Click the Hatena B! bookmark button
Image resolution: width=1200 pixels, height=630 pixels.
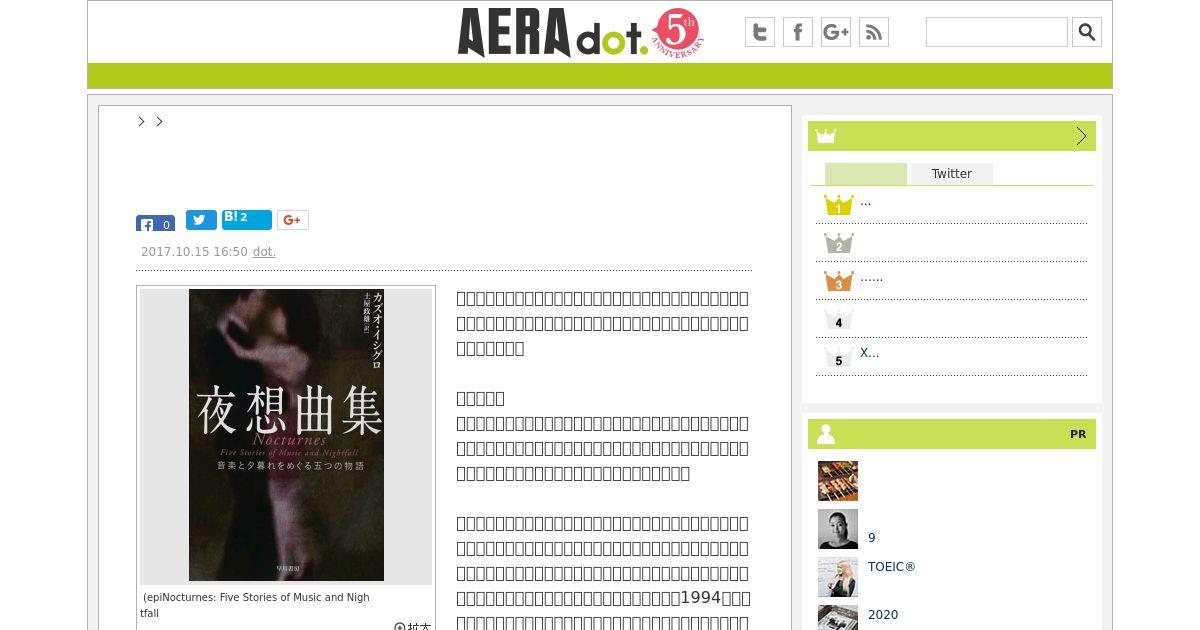(247, 220)
